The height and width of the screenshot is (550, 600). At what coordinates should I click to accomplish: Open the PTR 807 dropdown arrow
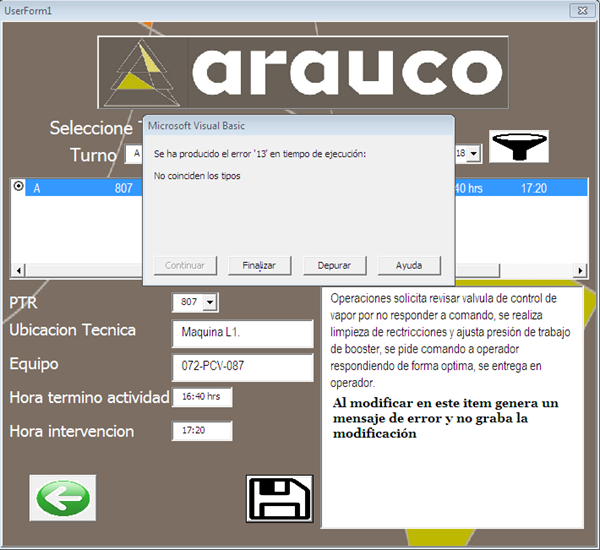(x=210, y=302)
